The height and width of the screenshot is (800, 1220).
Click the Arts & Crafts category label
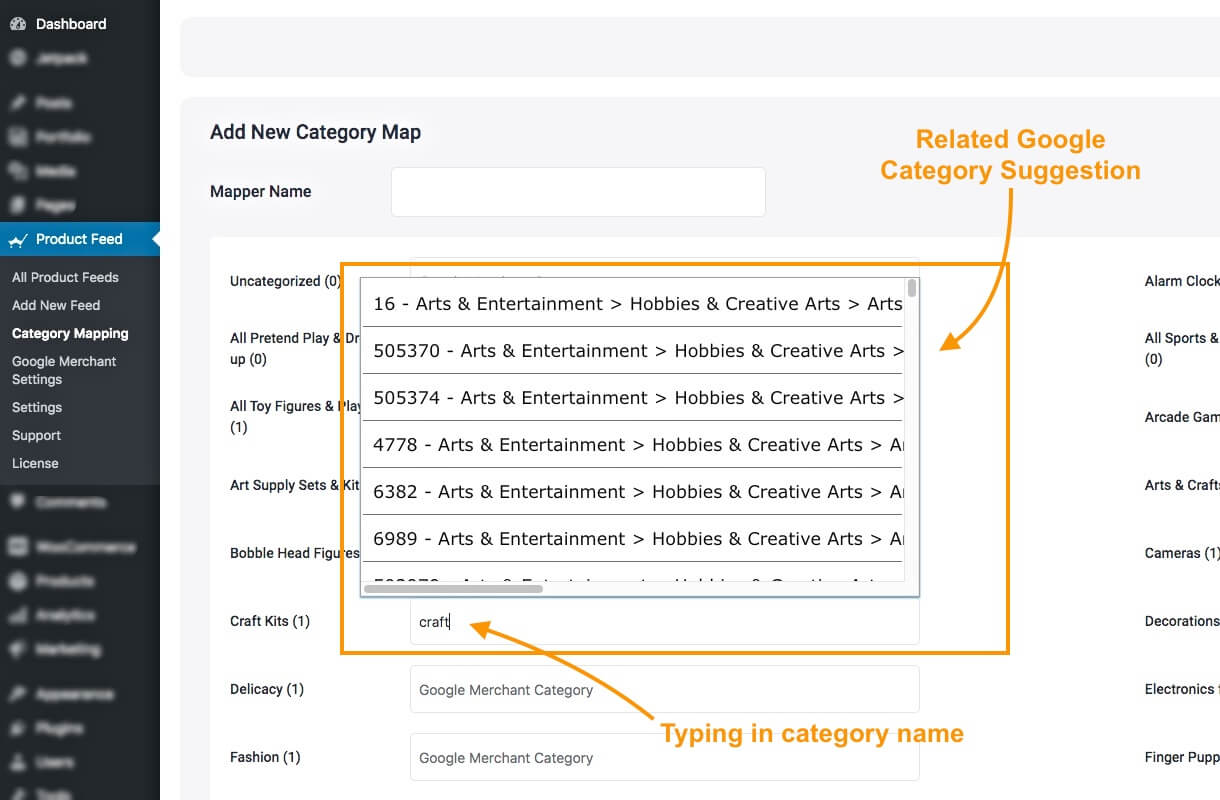(x=1182, y=485)
